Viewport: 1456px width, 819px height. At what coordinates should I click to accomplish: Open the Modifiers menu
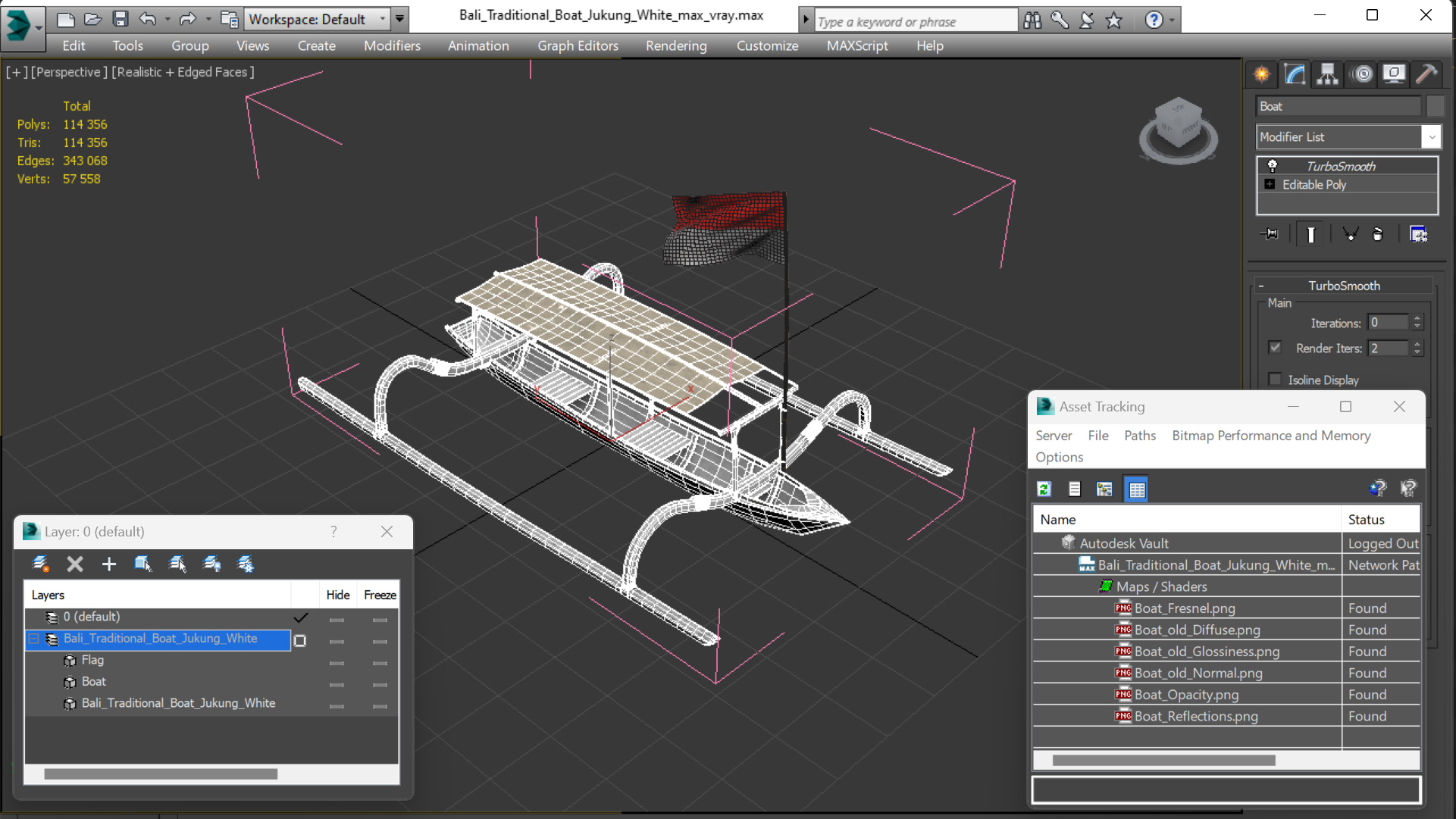click(x=392, y=46)
